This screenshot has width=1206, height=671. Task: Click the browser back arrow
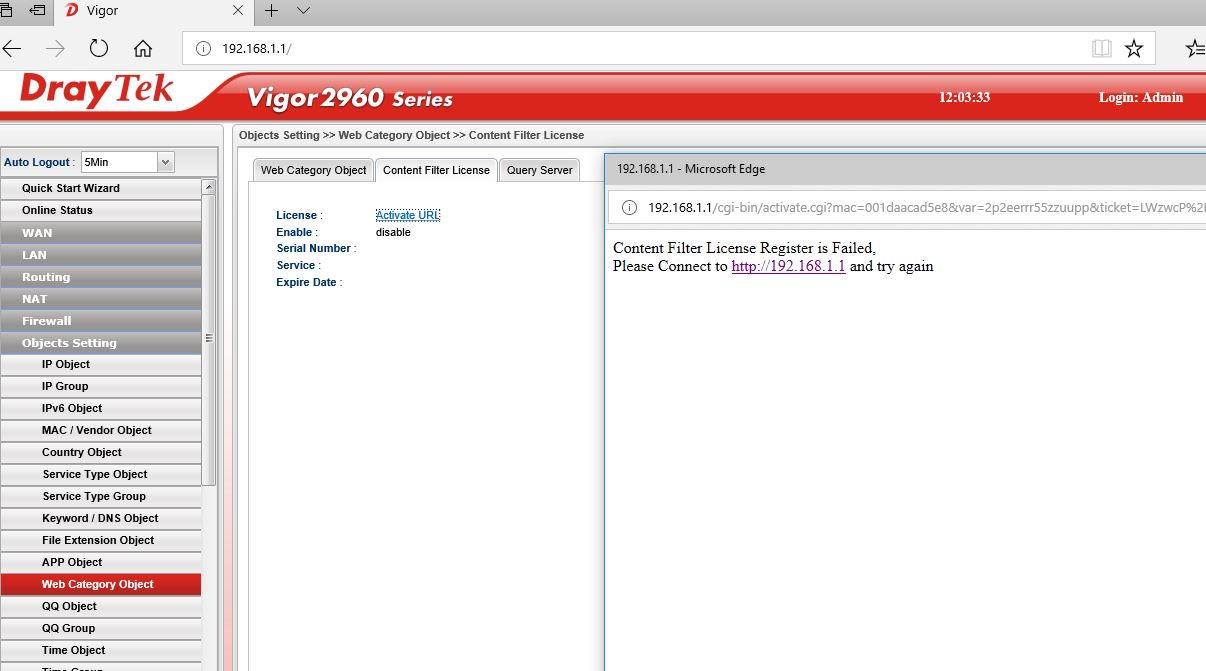click(x=12, y=48)
